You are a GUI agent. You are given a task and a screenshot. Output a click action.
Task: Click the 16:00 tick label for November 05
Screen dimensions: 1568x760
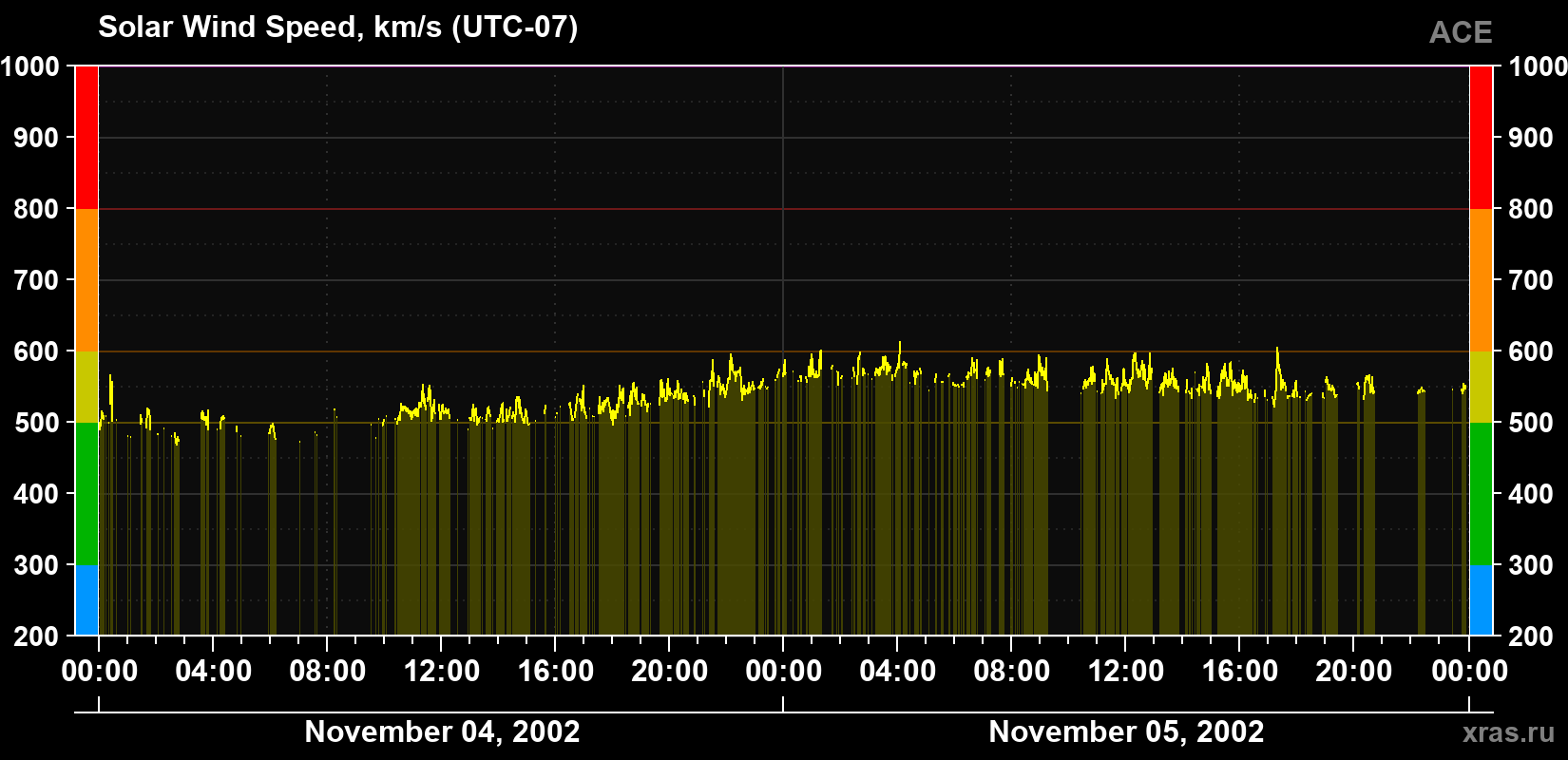pyautogui.click(x=1240, y=672)
